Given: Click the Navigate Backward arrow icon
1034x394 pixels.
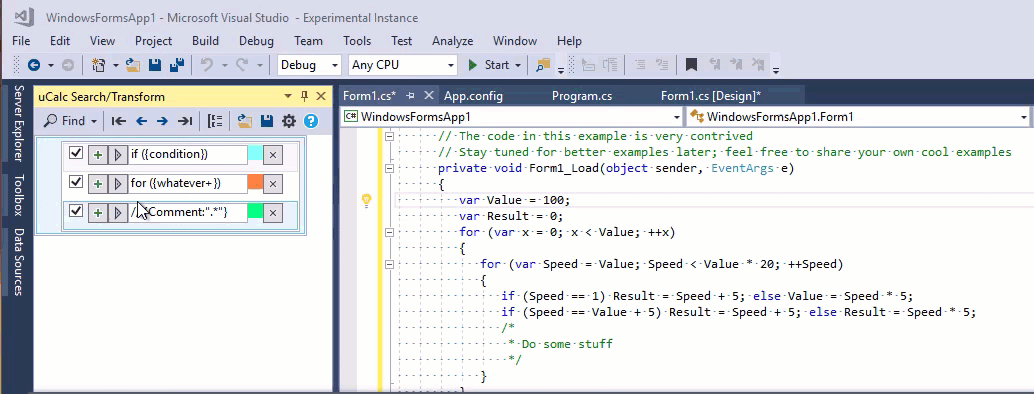Looking at the screenshot, I should [x=34, y=65].
